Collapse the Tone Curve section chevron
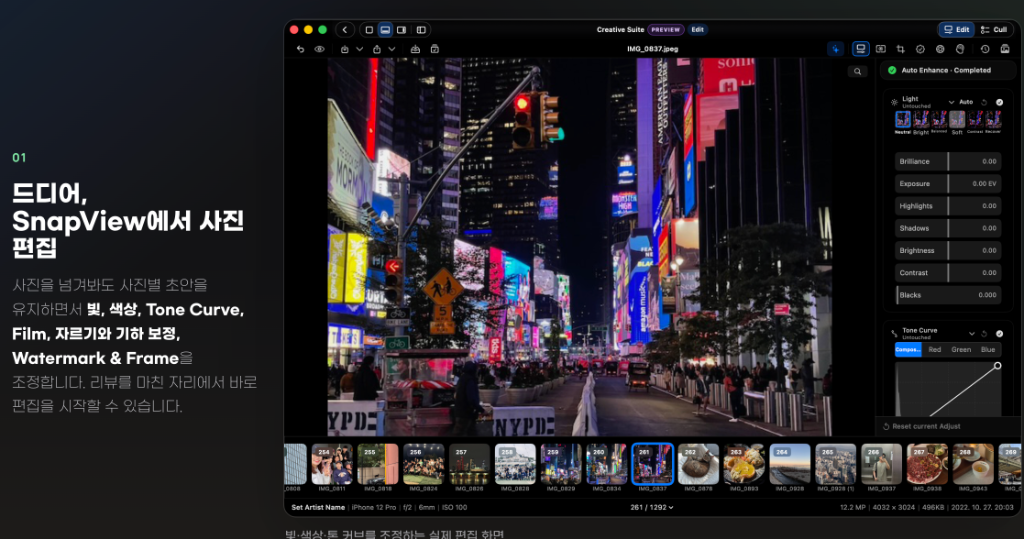This screenshot has width=1024, height=539. (972, 333)
